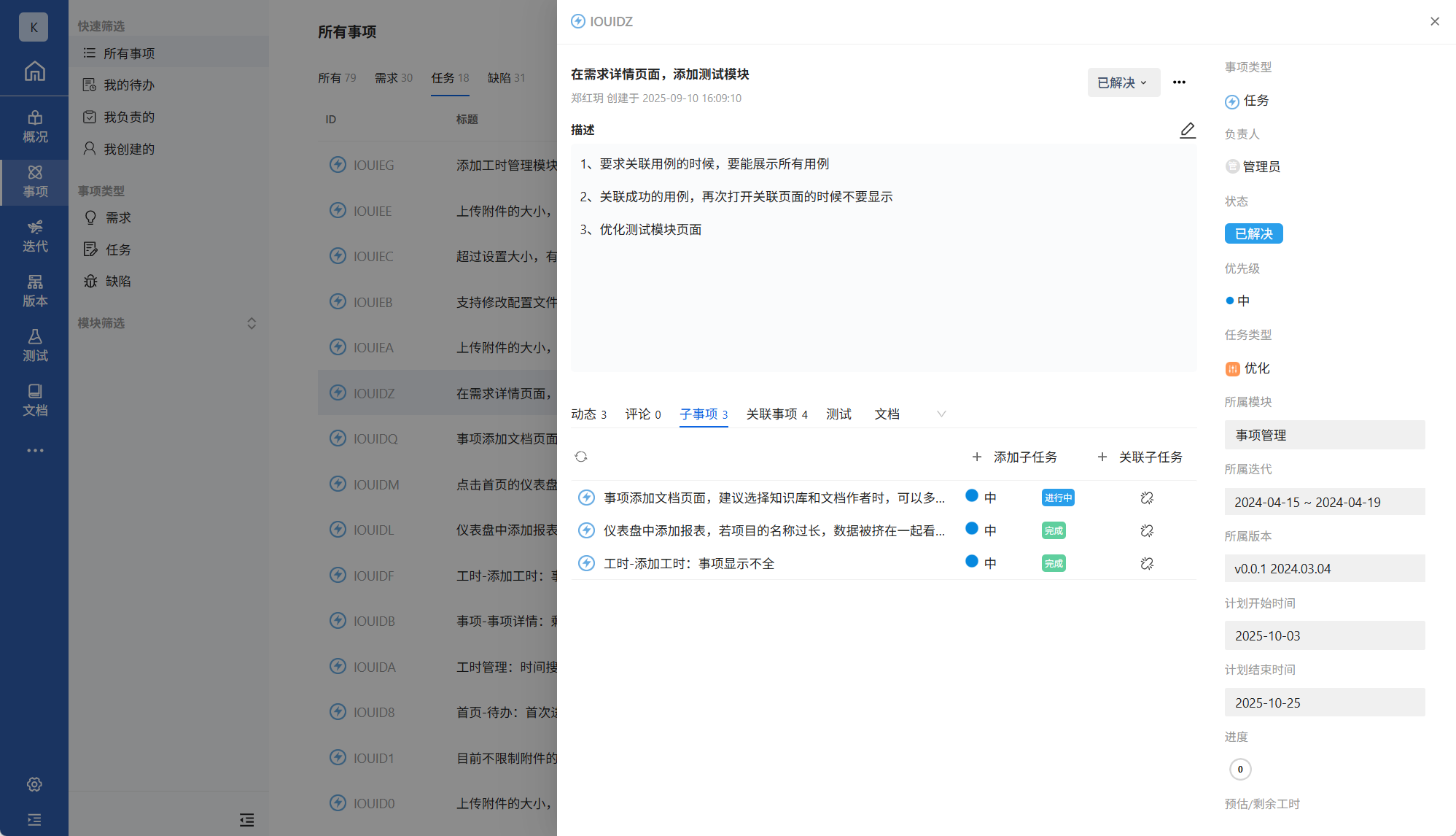Expand the 模块筛选 section
The image size is (1456, 836).
pyautogui.click(x=252, y=323)
